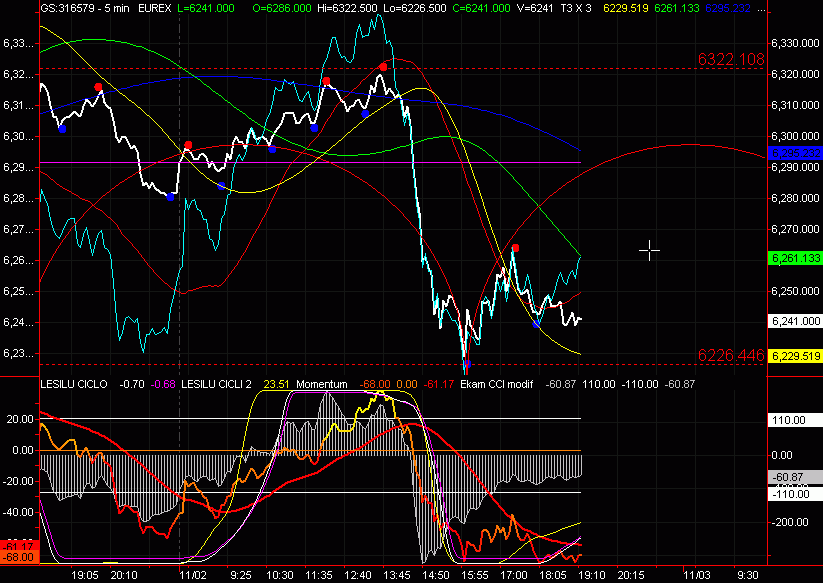The width and height of the screenshot is (823, 583).
Task: Click the gray -60.87 tag on right axis
Action: click(x=794, y=477)
